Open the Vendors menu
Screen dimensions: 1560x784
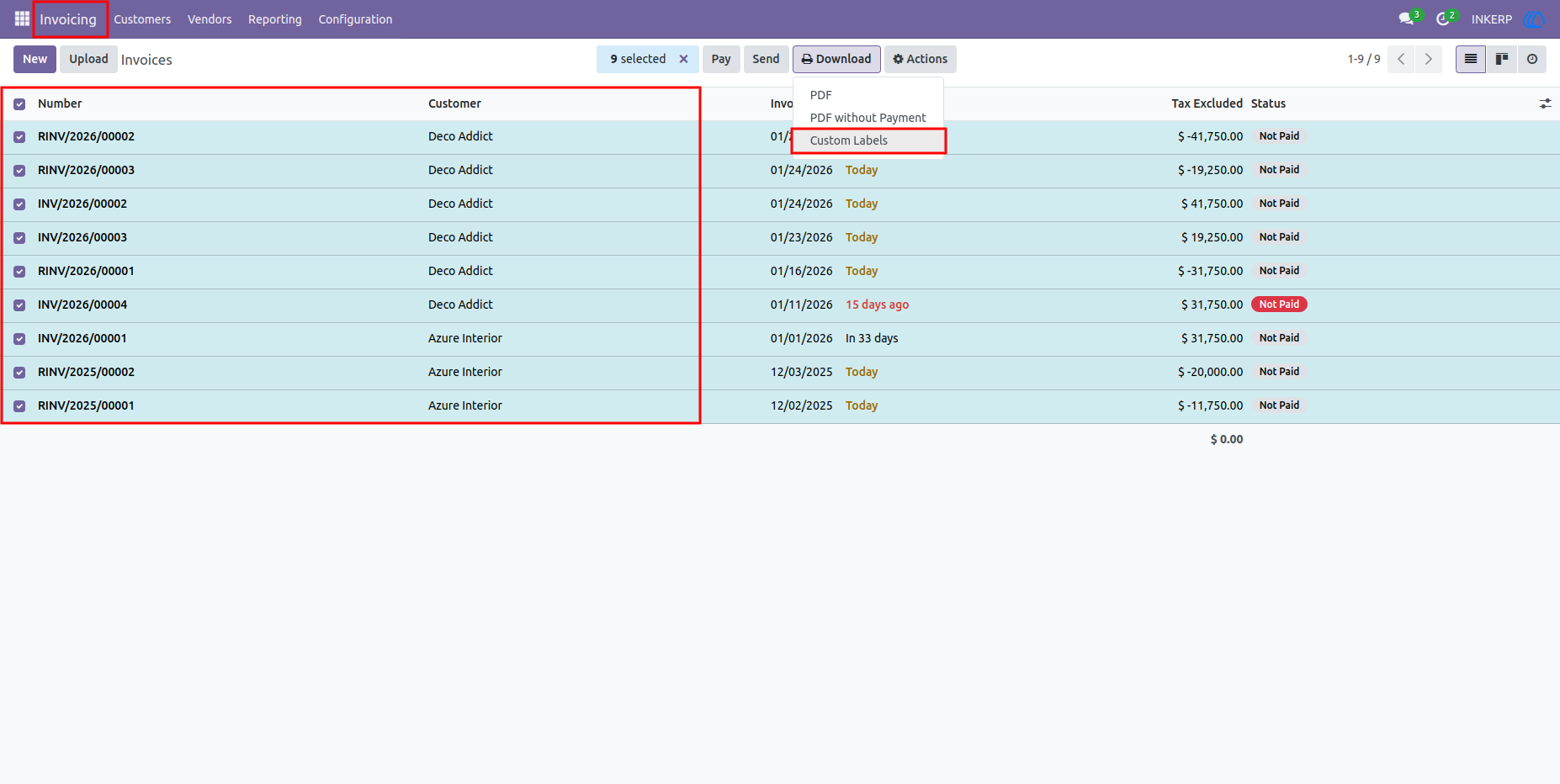click(x=210, y=19)
